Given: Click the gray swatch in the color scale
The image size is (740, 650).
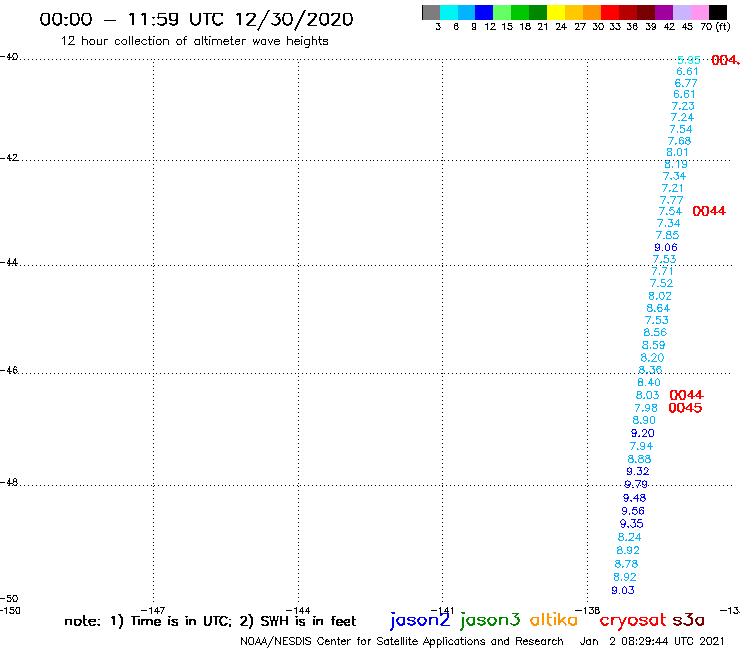Looking at the screenshot, I should pos(431,12).
